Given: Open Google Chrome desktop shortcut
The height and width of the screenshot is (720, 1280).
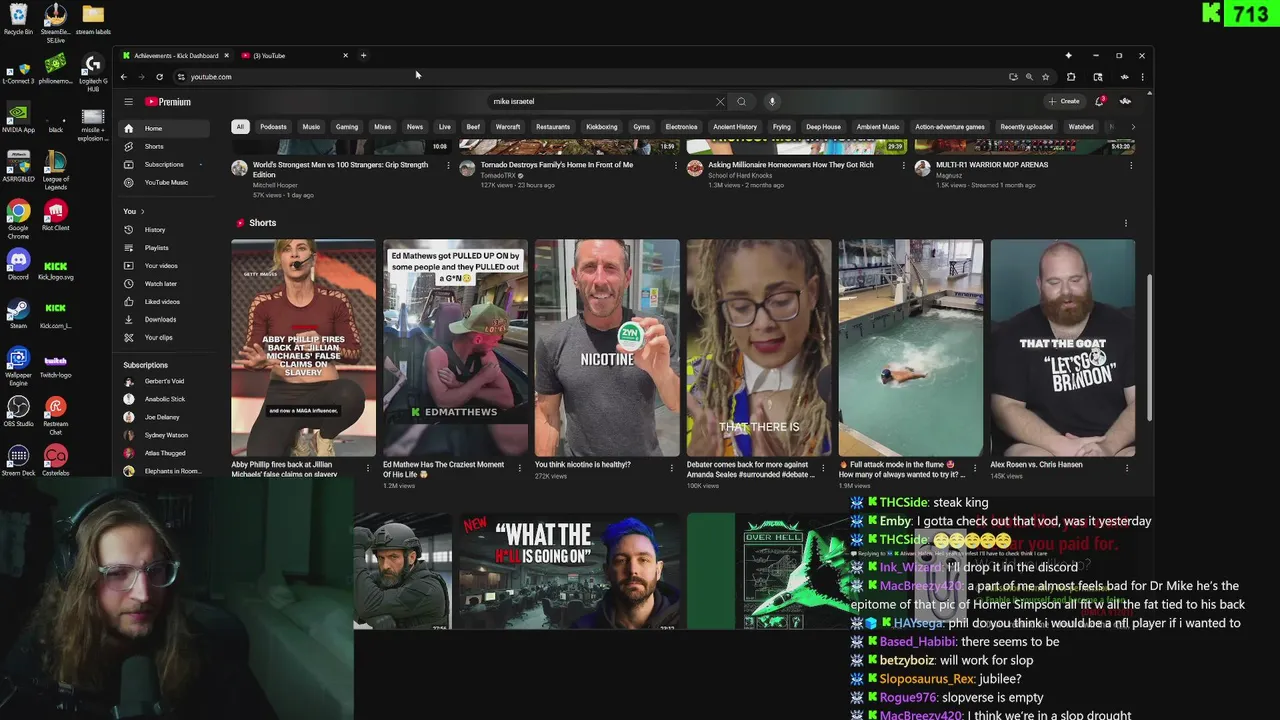Looking at the screenshot, I should pyautogui.click(x=18, y=219).
